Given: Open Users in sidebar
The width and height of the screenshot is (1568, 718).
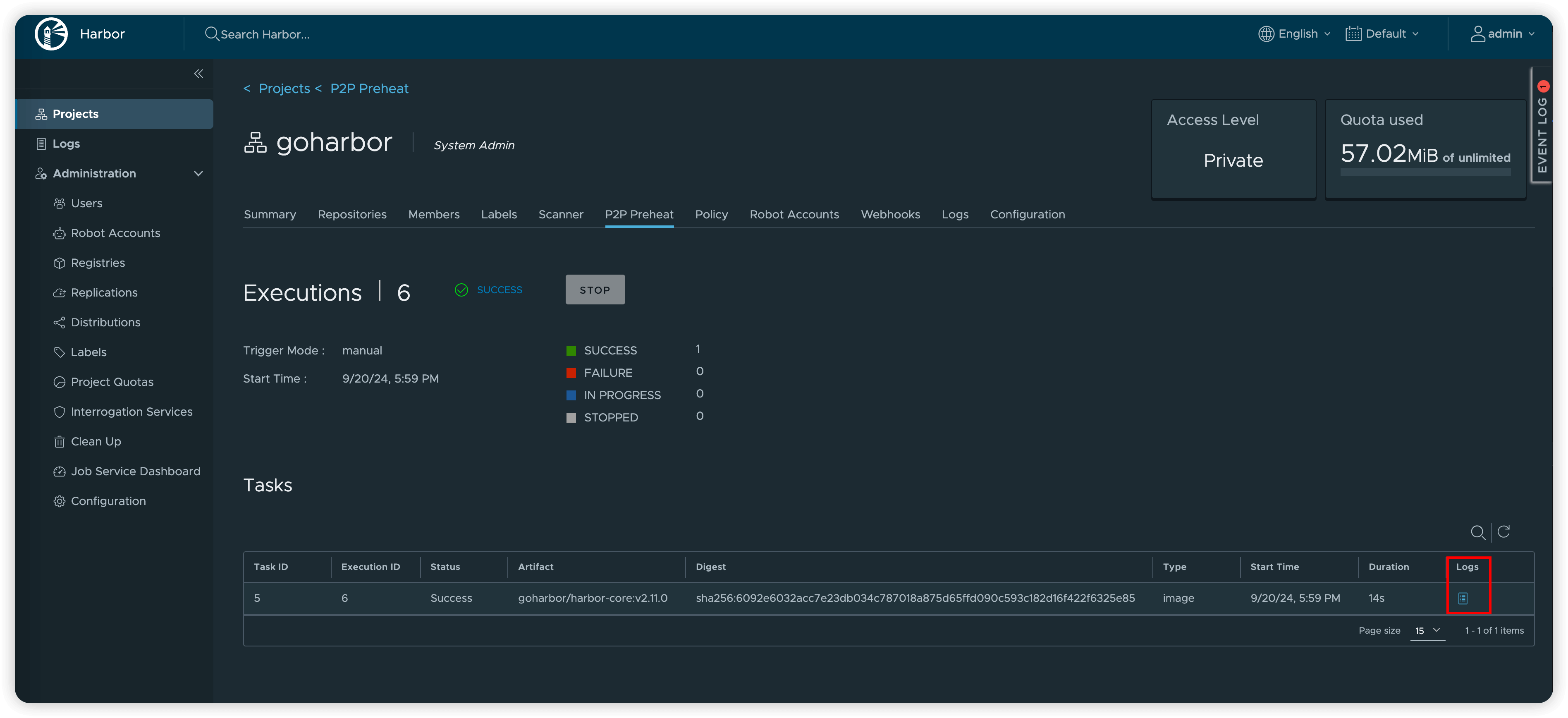Looking at the screenshot, I should point(86,203).
